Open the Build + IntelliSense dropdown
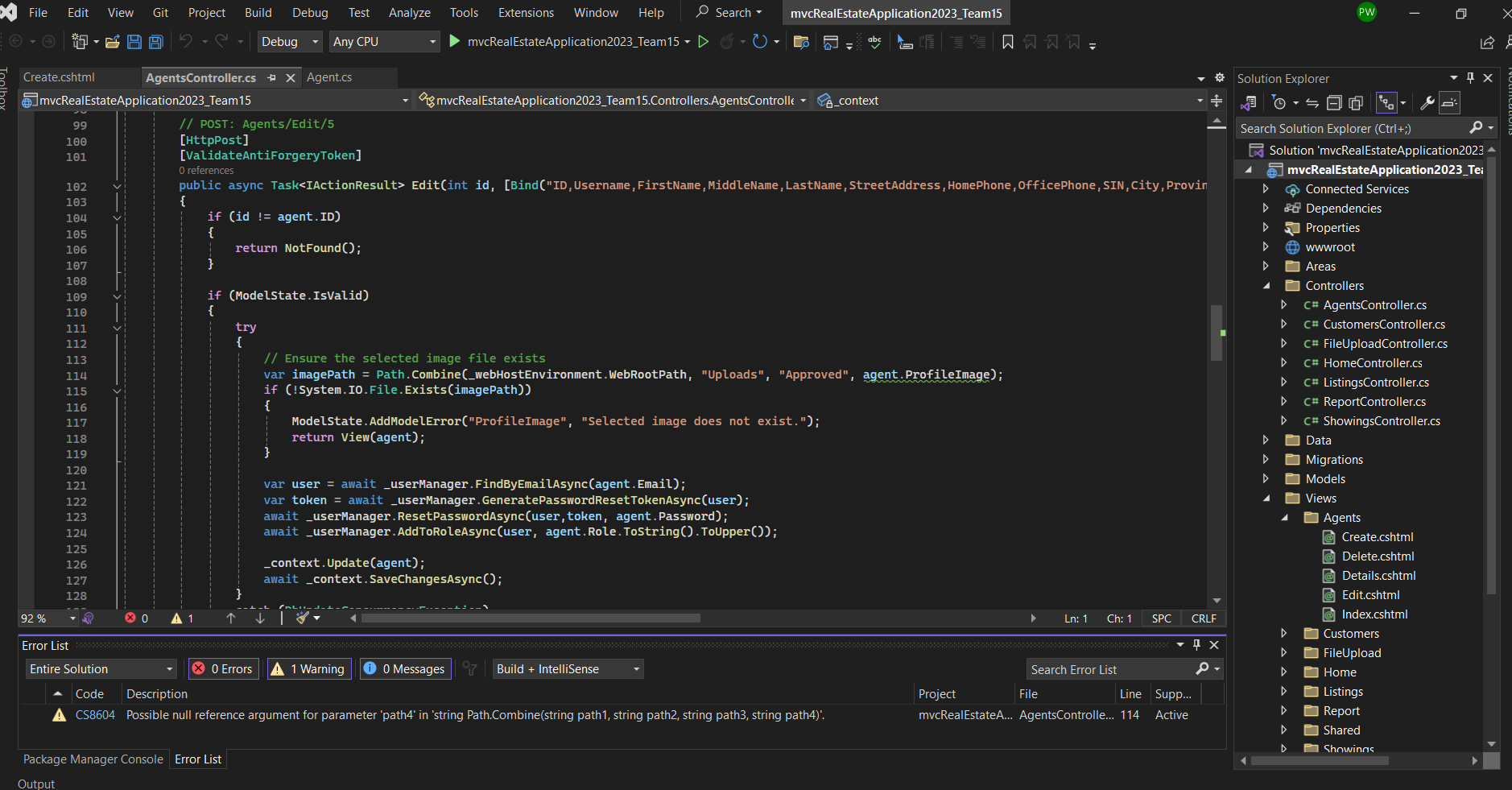1512x790 pixels. click(x=568, y=669)
